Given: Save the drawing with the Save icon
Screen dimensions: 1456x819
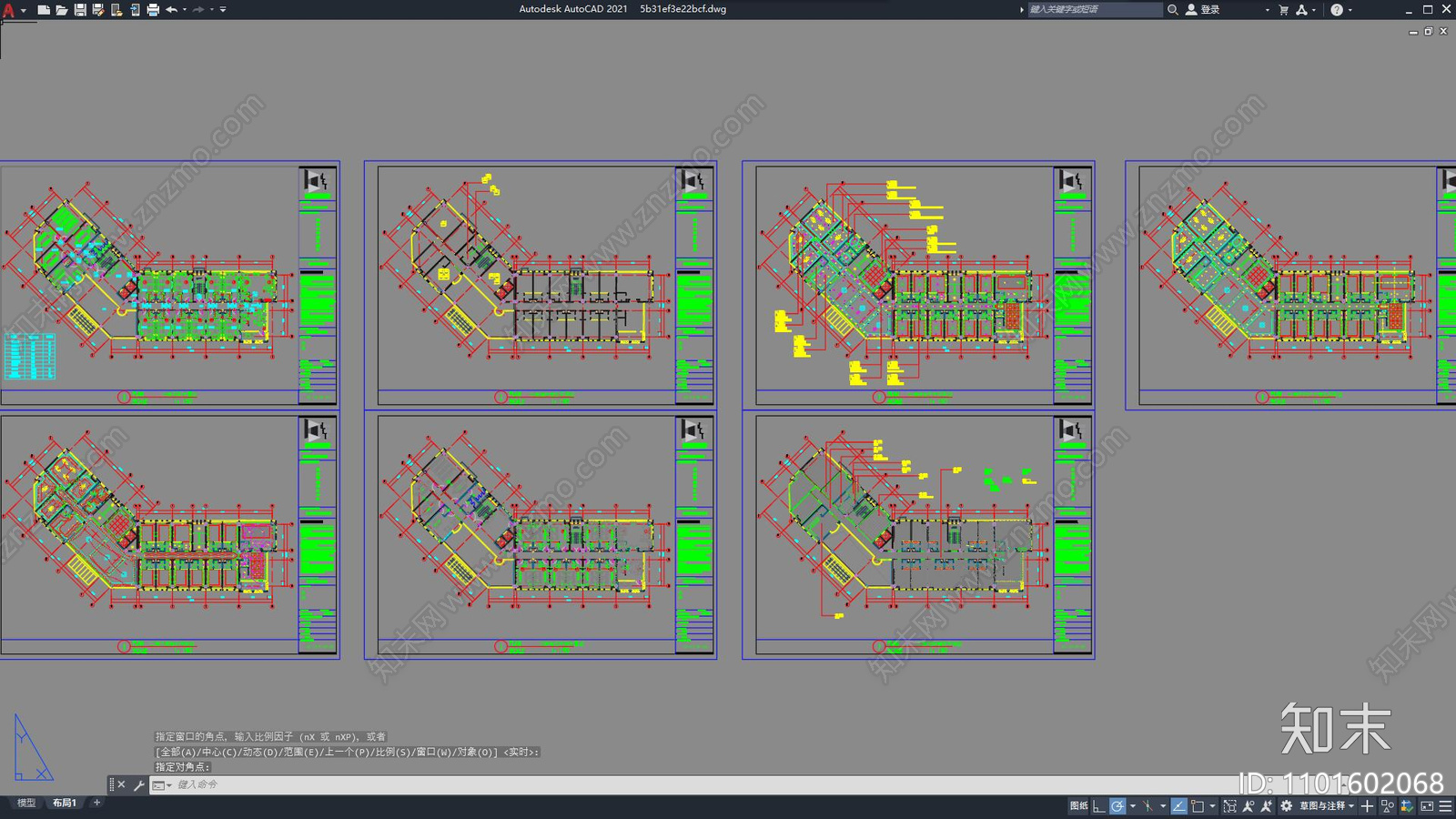Looking at the screenshot, I should (80, 10).
